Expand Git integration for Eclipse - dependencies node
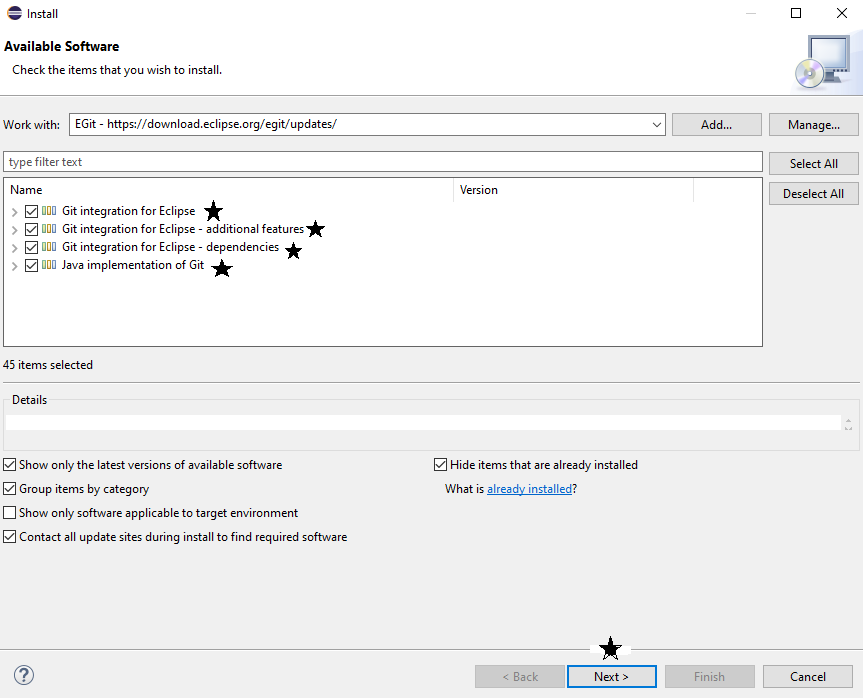 pyautogui.click(x=14, y=248)
